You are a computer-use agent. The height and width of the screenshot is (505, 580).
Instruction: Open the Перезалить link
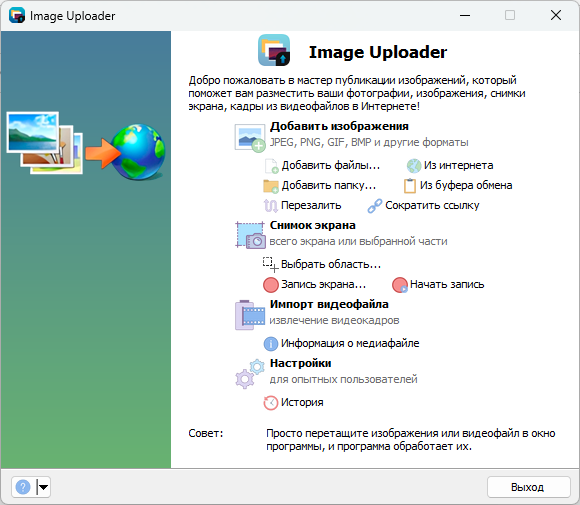coord(311,205)
